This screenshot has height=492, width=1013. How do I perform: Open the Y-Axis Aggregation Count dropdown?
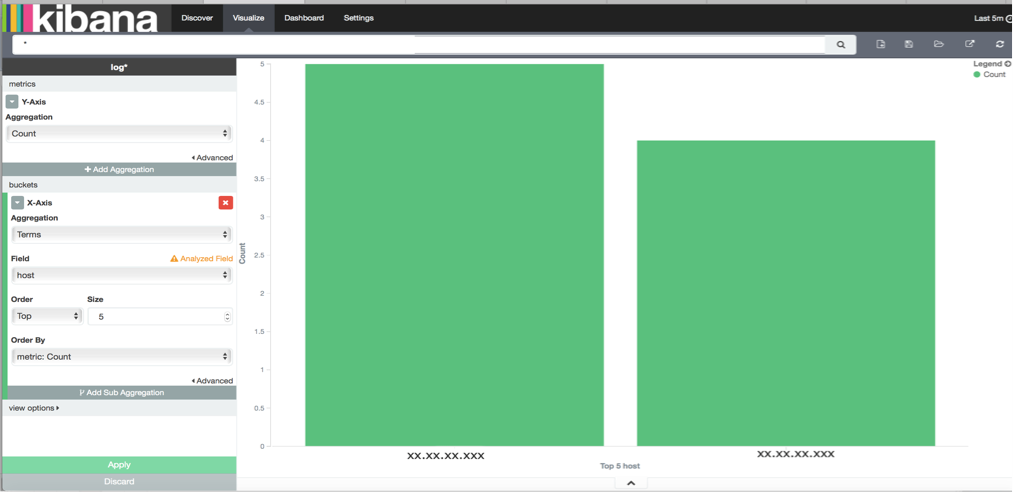point(119,134)
